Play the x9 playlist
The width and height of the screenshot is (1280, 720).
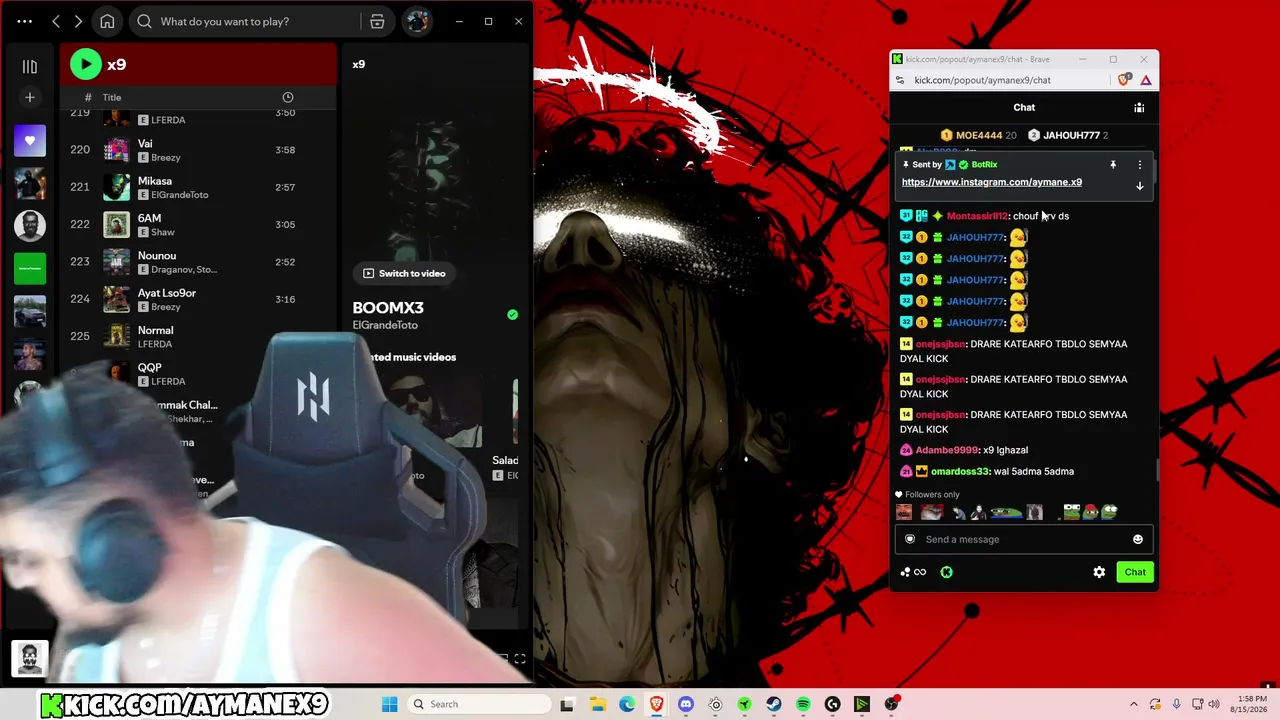tap(86, 64)
